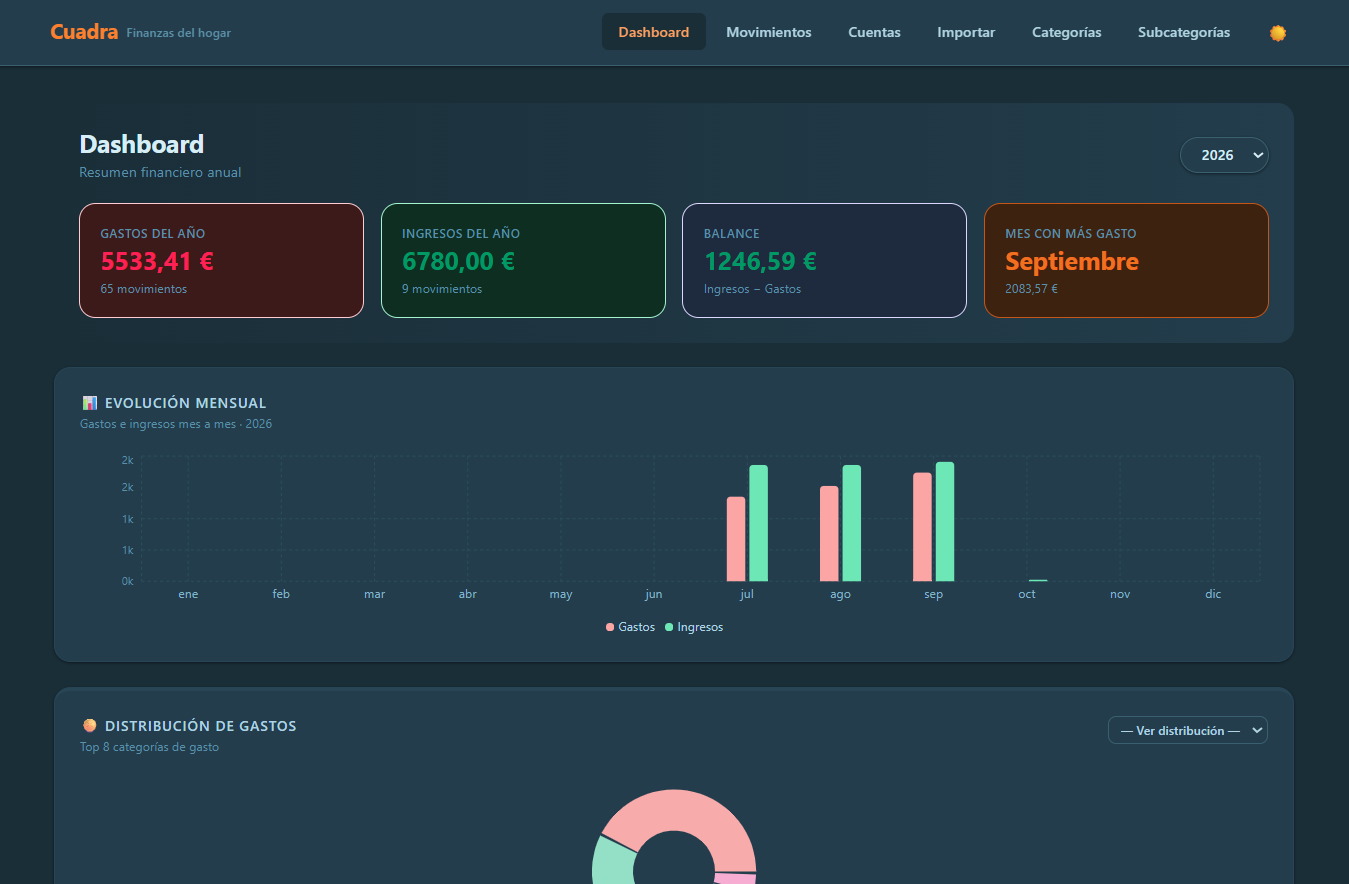1349x884 pixels.
Task: Select the August Gastos bar
Action: pyautogui.click(x=829, y=534)
